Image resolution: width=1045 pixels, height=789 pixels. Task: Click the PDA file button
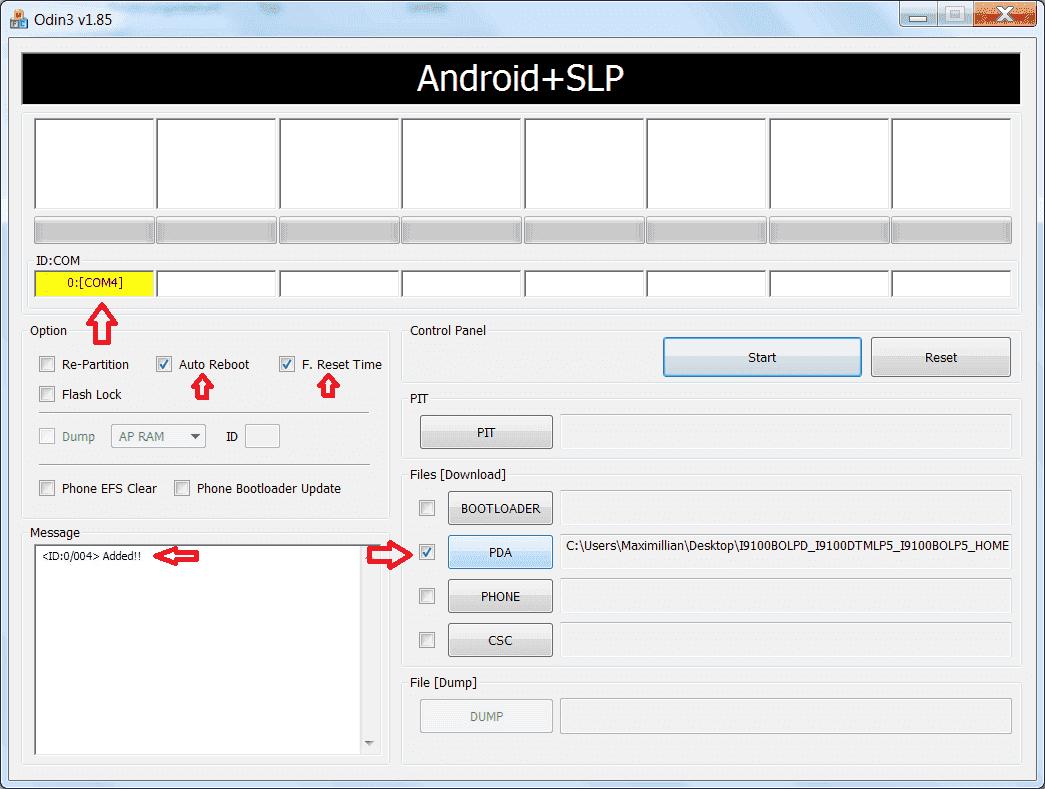pyautogui.click(x=500, y=552)
